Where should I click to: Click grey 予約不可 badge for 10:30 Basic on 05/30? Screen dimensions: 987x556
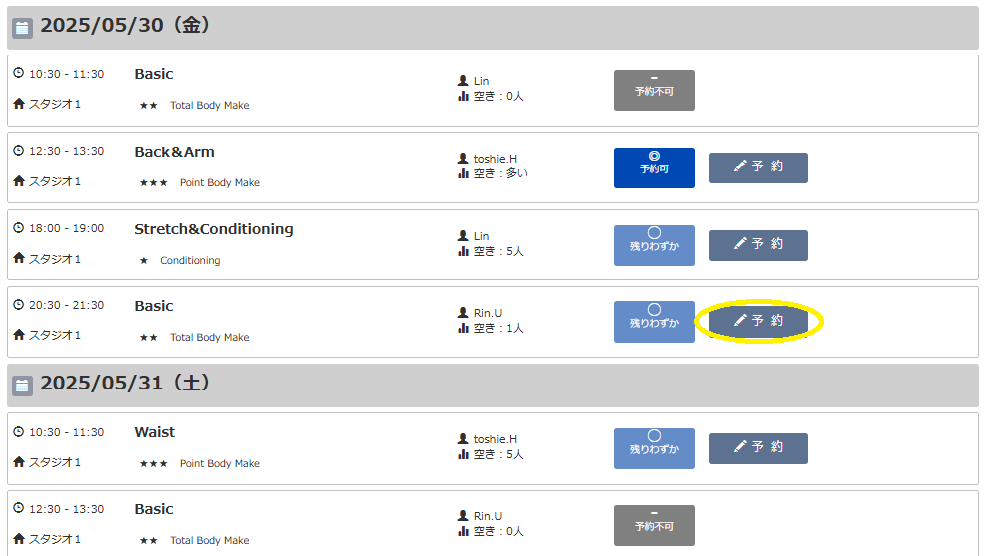654,90
